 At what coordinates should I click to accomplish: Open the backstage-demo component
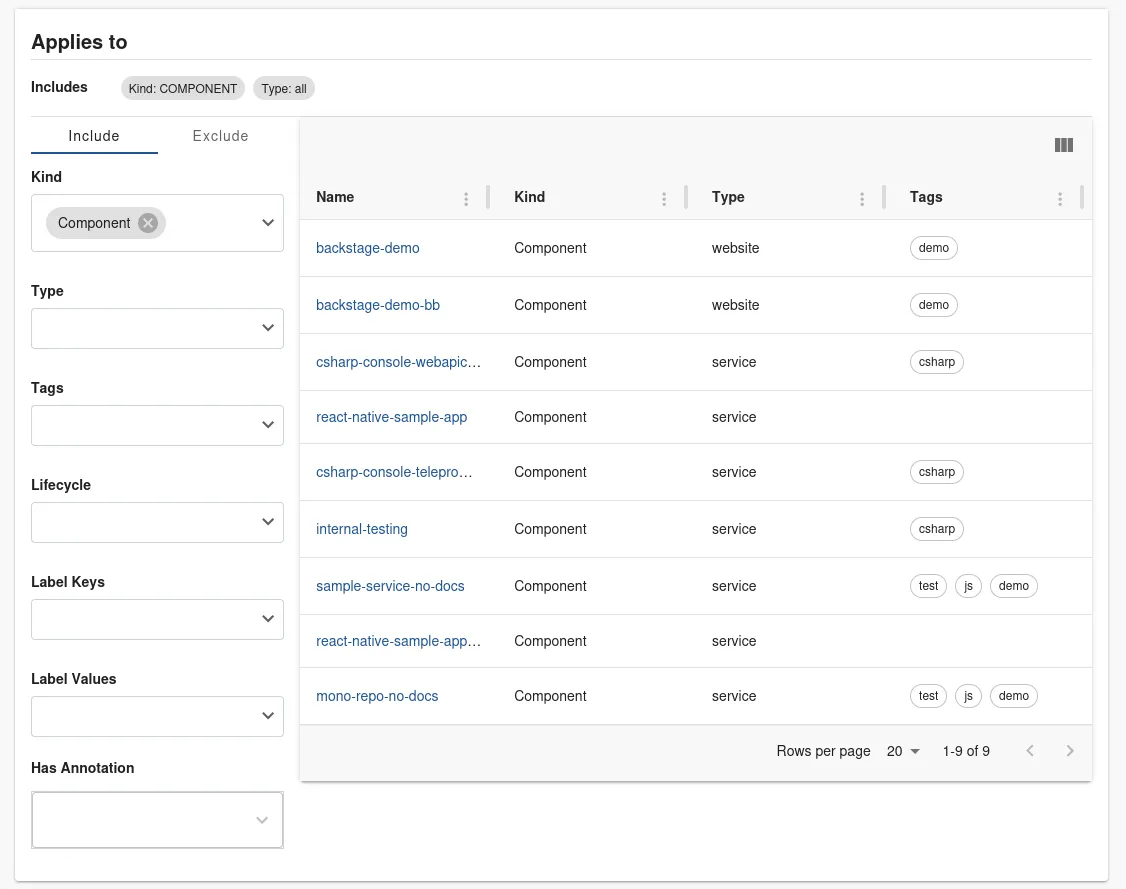click(x=368, y=247)
